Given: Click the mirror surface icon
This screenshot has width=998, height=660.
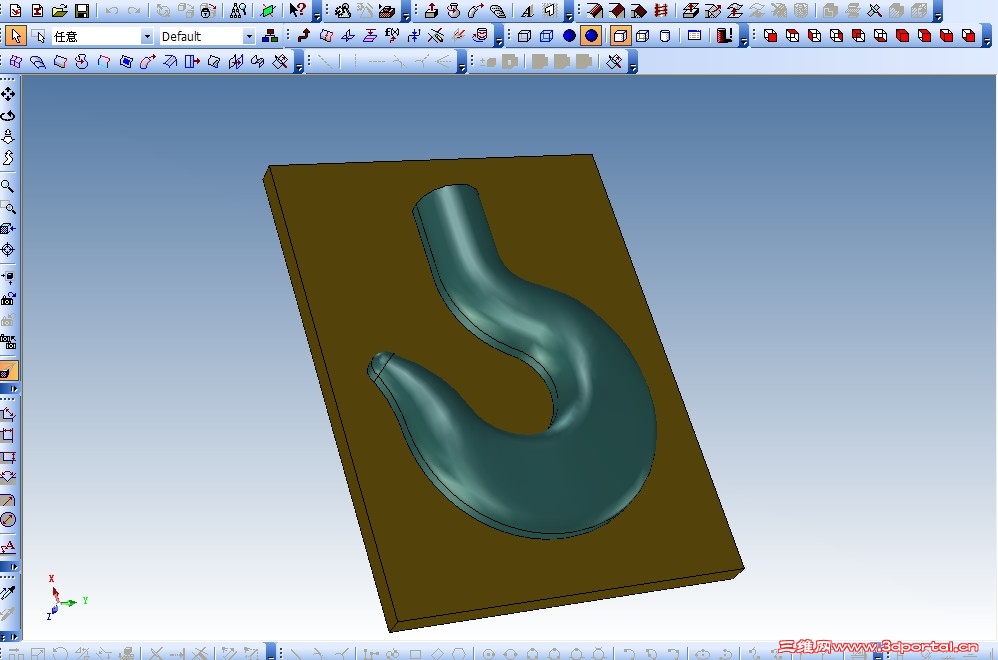Looking at the screenshot, I should pyautogui.click(x=235, y=62).
